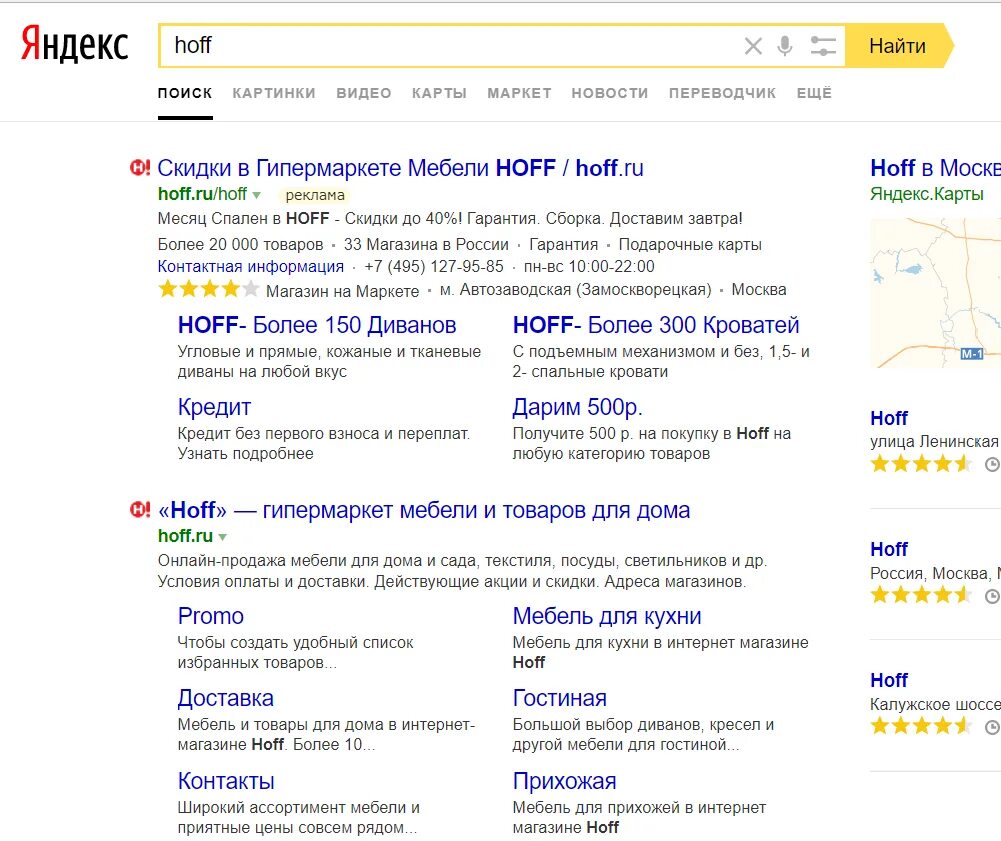Click clock icon for Hoff Россия, Москва
The width and height of the screenshot is (1001, 841).
point(992,596)
